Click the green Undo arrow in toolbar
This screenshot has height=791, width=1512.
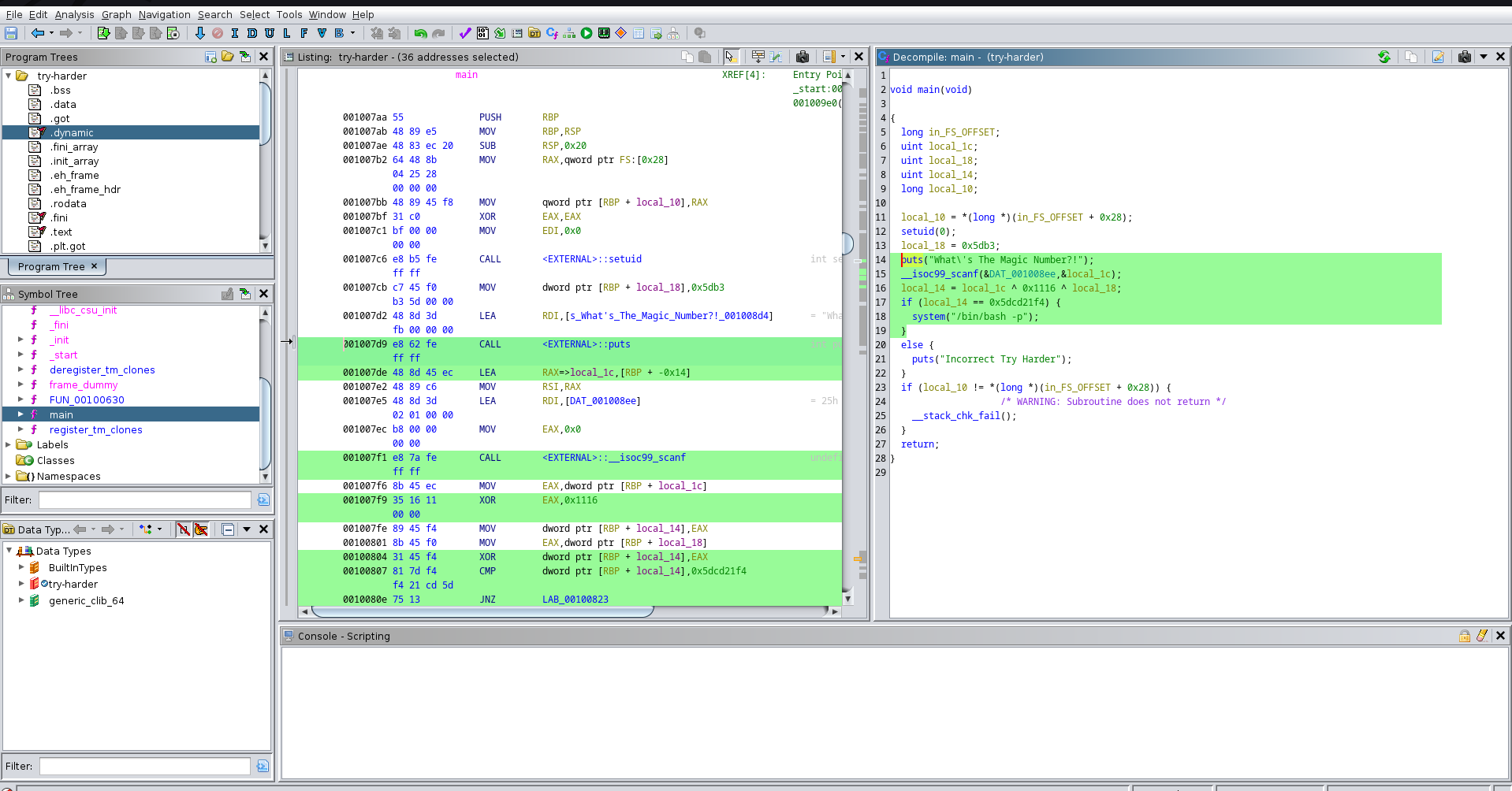tap(420, 33)
